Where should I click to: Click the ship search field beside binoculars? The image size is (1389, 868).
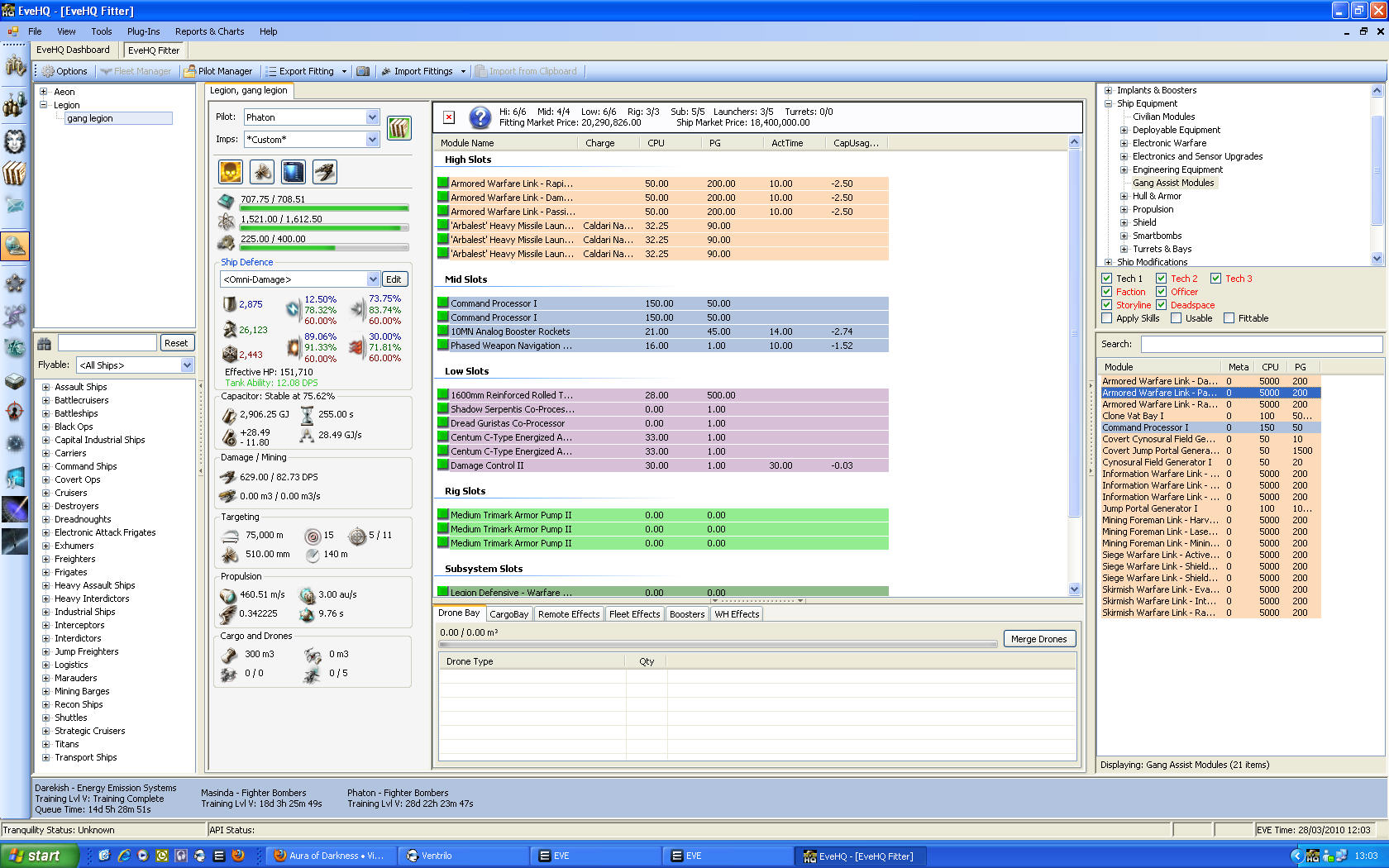[107, 343]
